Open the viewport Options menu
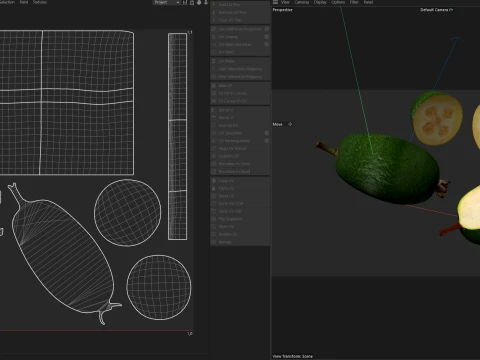 tap(338, 2)
